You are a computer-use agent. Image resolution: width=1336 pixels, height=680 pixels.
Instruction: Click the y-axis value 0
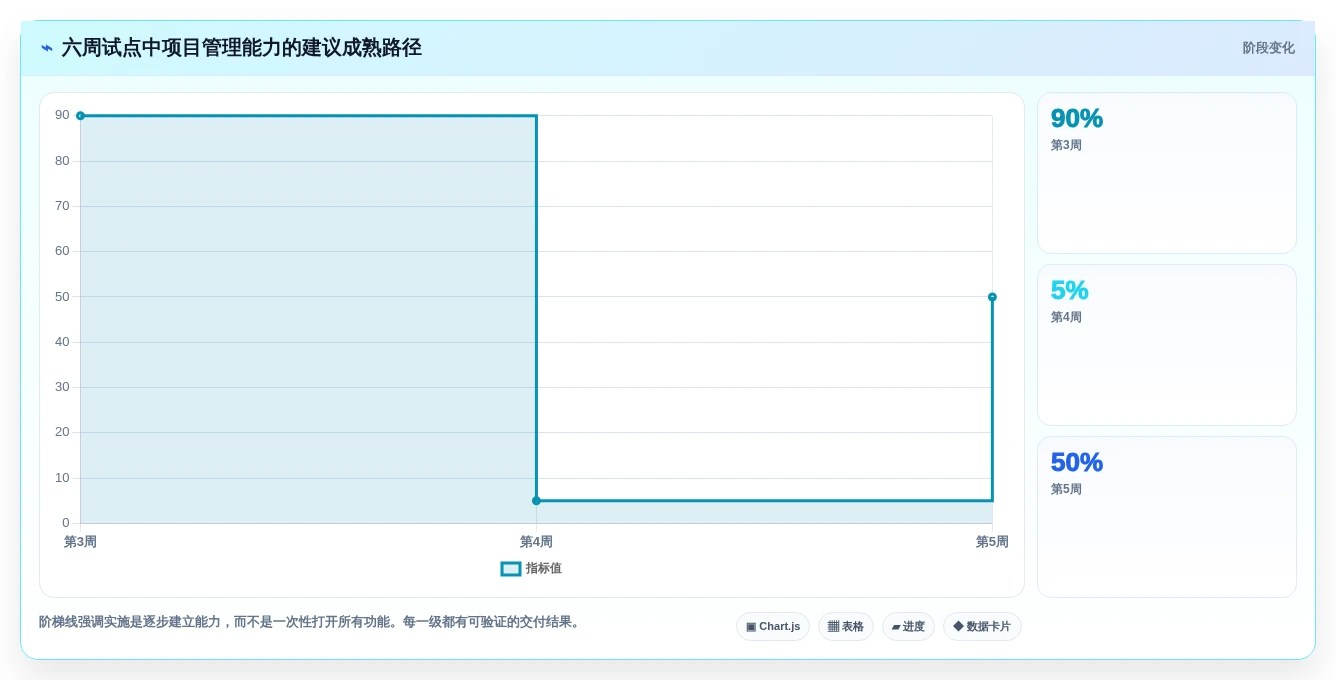pos(66,523)
